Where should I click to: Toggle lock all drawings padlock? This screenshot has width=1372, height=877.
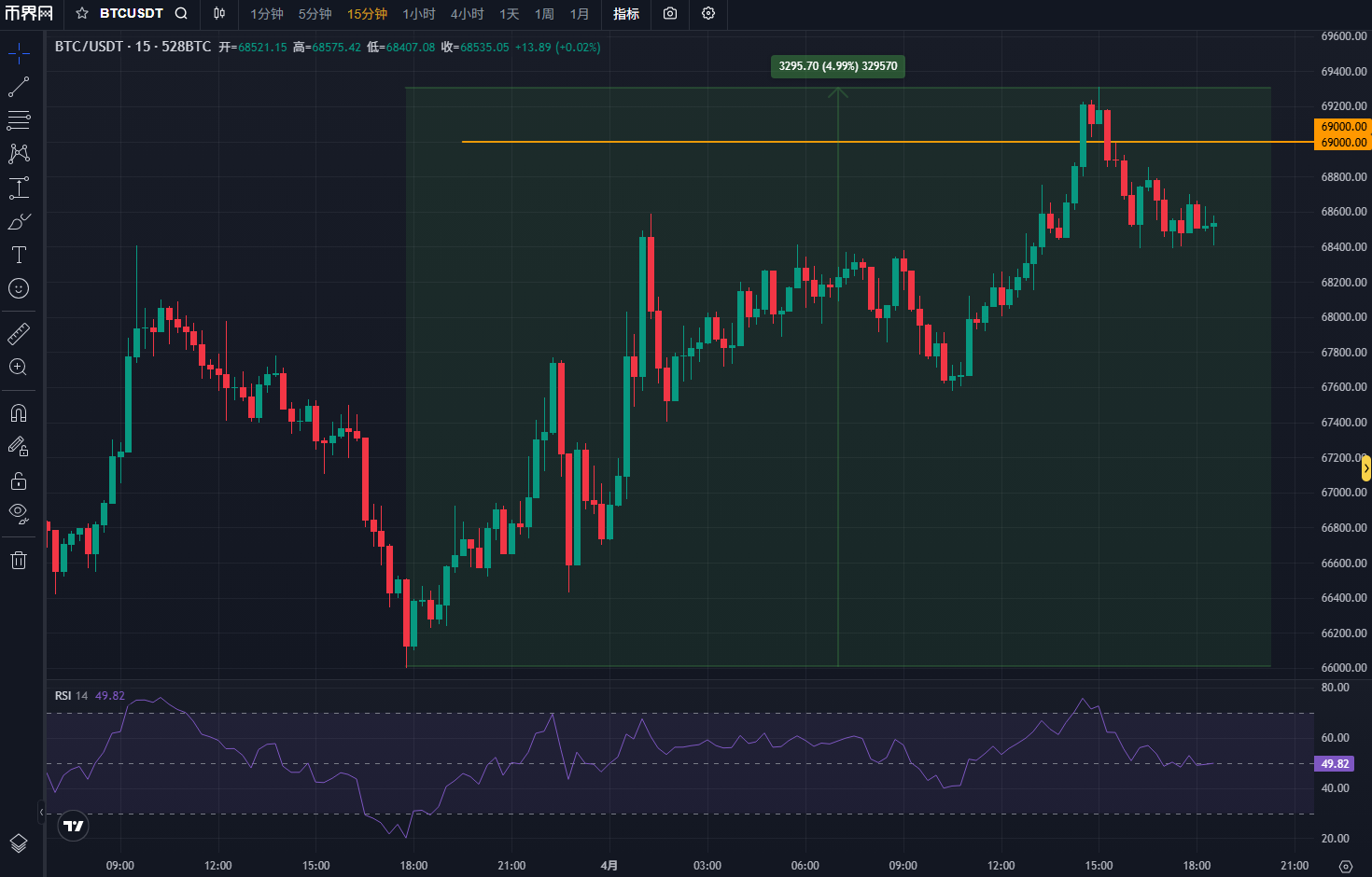[19, 481]
